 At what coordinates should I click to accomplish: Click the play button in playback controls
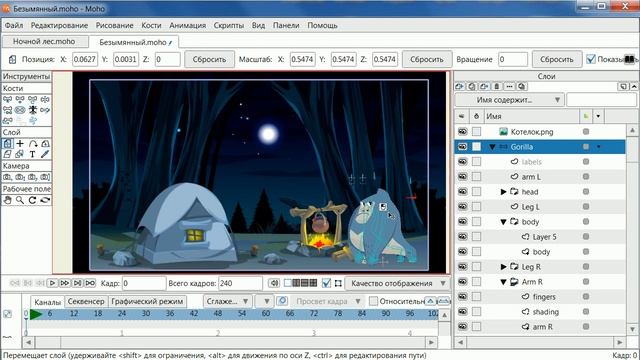tap(52, 283)
